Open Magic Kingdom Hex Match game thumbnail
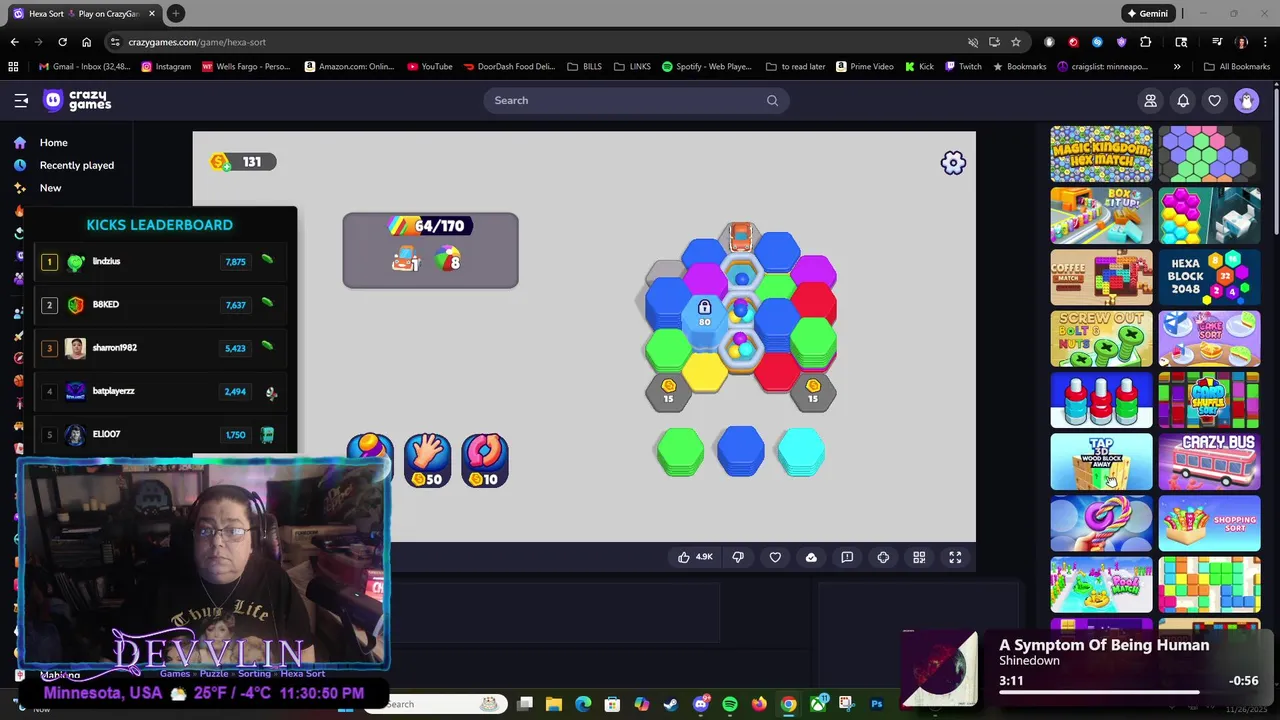The image size is (1280, 720). [1101, 154]
